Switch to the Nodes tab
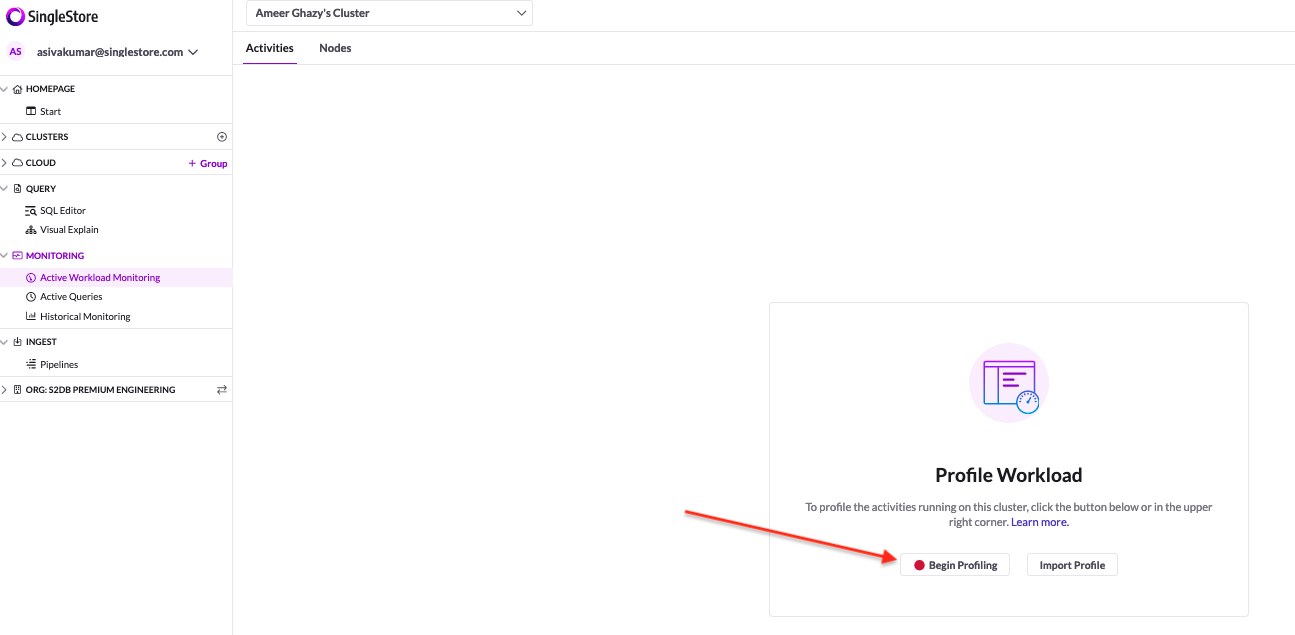This screenshot has height=635, width=1295. tap(335, 47)
